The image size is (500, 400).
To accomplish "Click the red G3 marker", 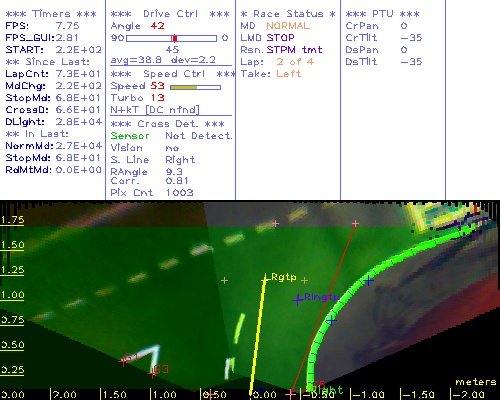I will (x=153, y=373).
